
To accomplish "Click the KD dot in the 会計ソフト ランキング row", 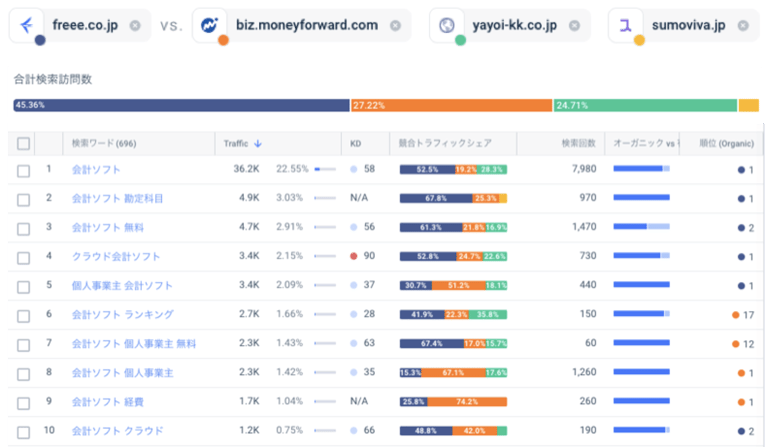I will coord(354,314).
